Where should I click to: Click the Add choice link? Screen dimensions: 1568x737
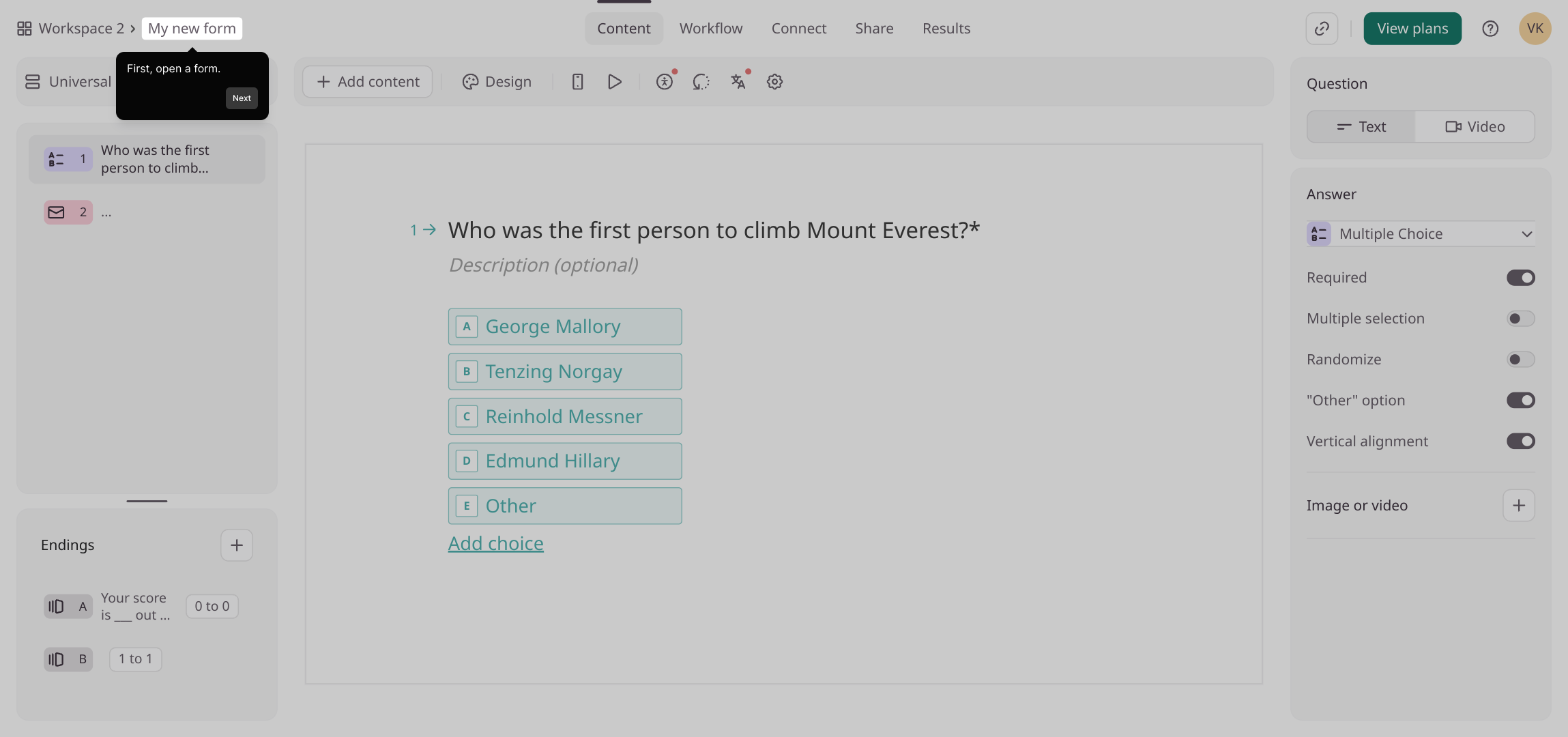(x=495, y=543)
